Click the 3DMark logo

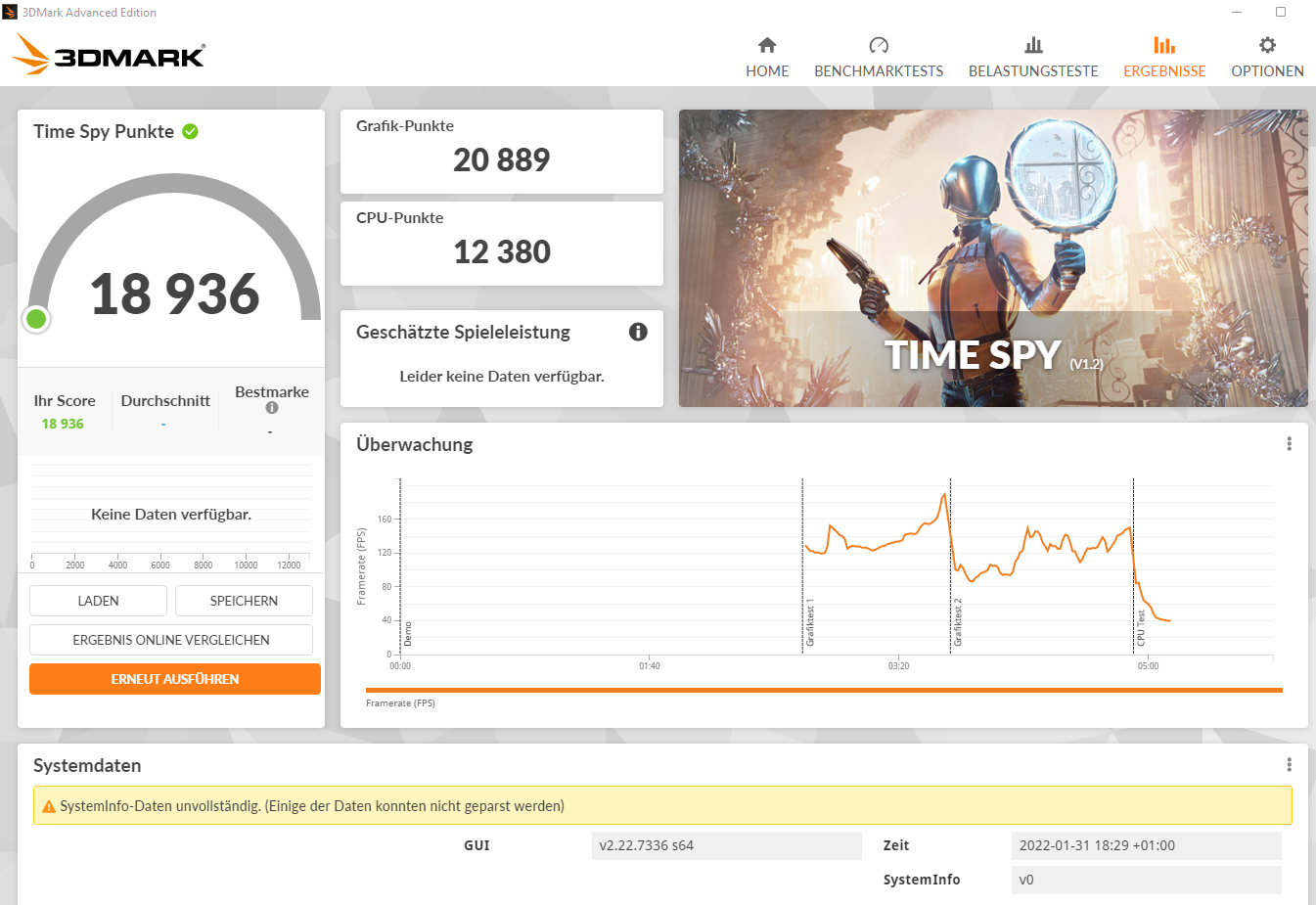point(108,55)
